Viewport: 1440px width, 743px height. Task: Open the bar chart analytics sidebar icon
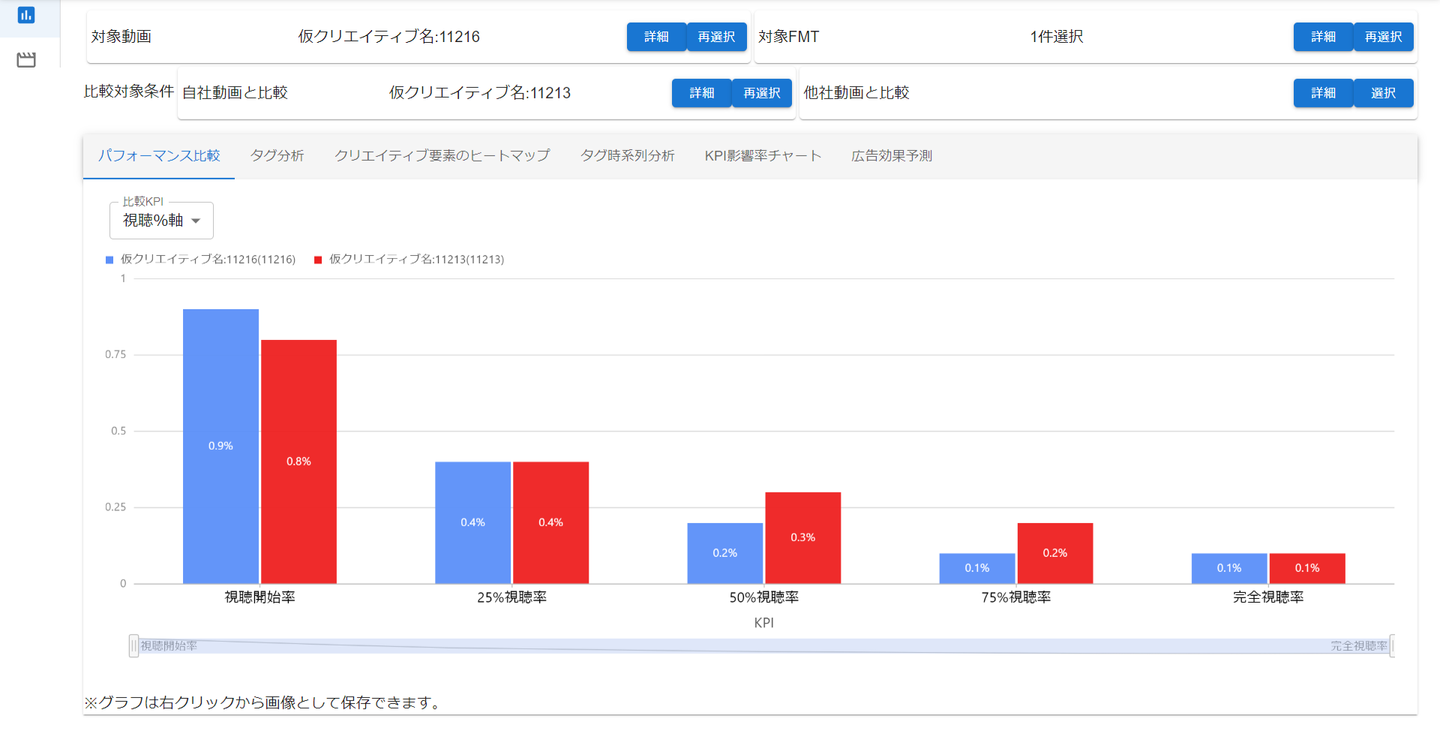(x=26, y=15)
